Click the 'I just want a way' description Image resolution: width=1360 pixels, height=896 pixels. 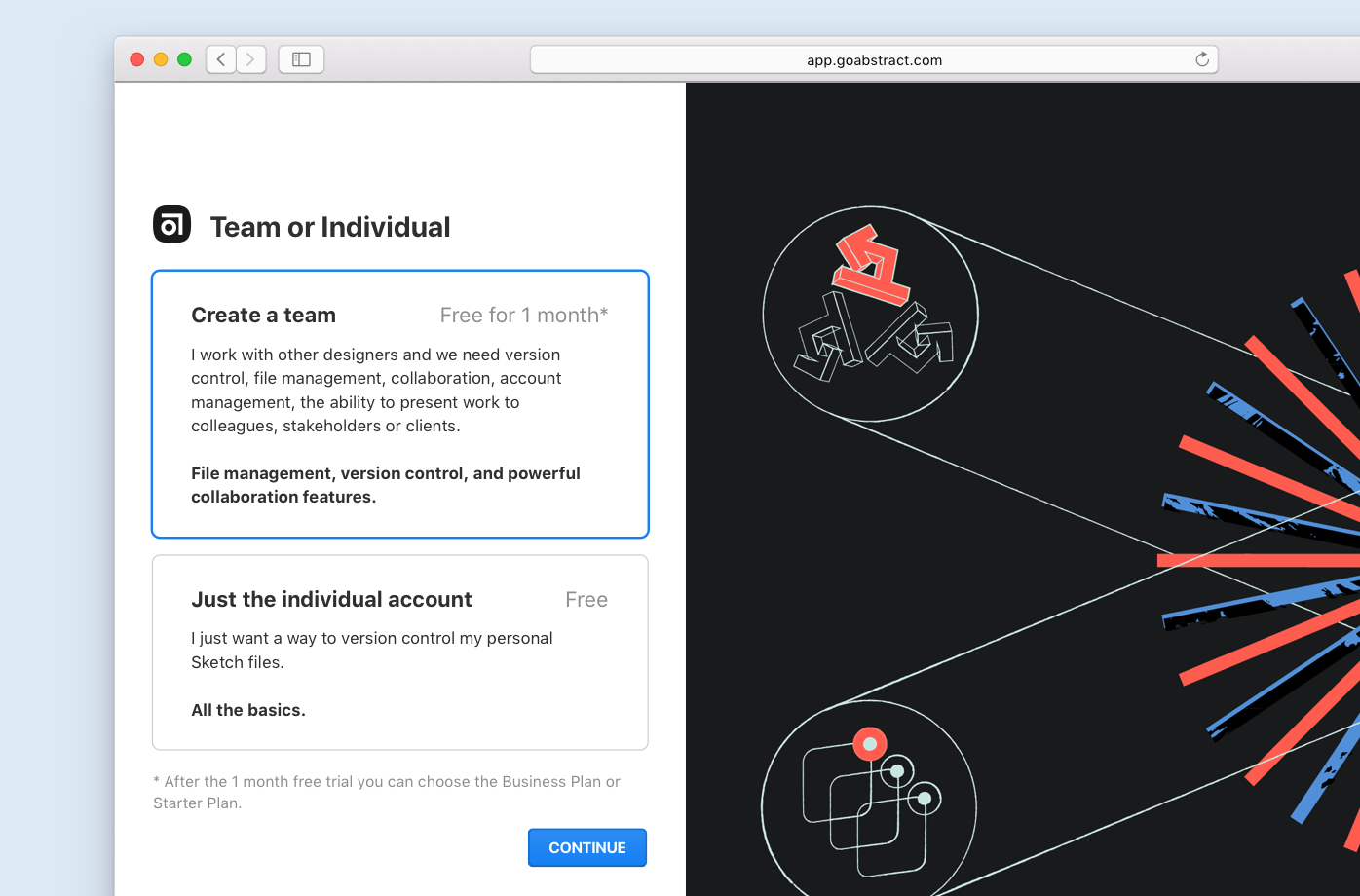pyautogui.click(x=372, y=650)
